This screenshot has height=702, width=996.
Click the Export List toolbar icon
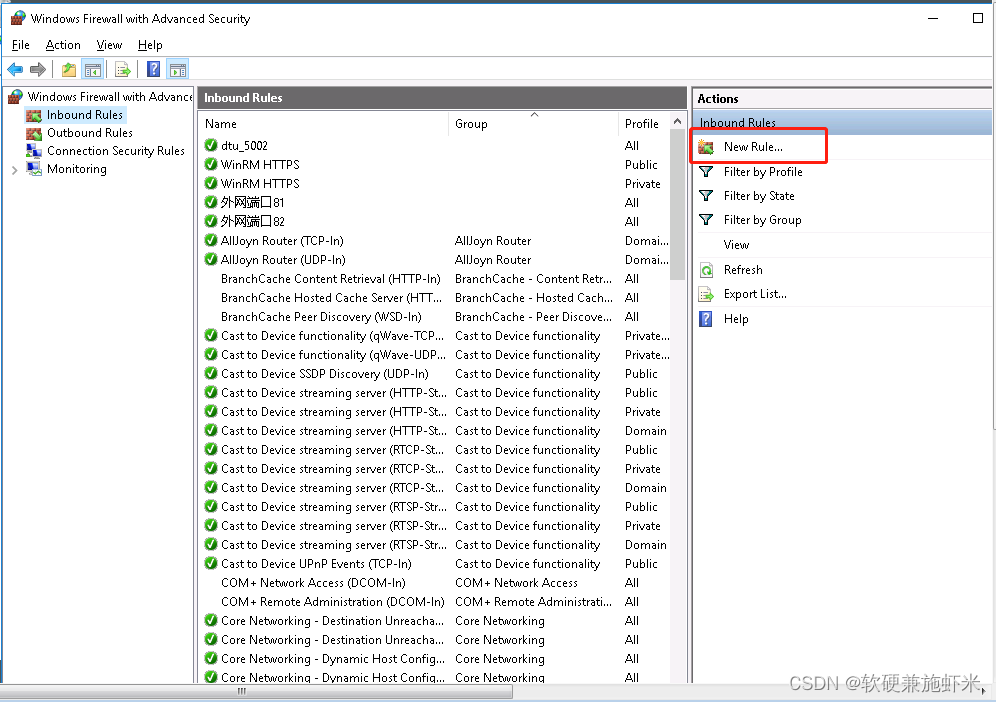pos(123,69)
